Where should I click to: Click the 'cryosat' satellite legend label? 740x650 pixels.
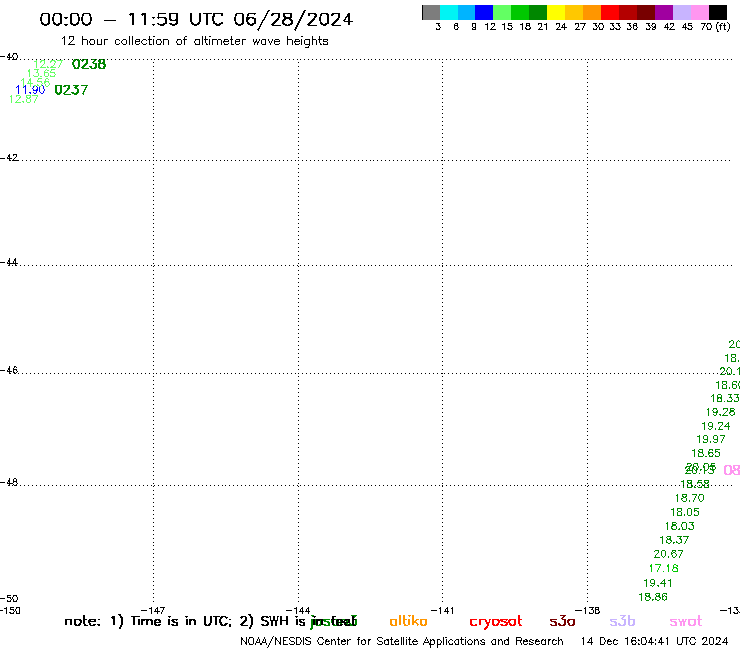(x=496, y=622)
